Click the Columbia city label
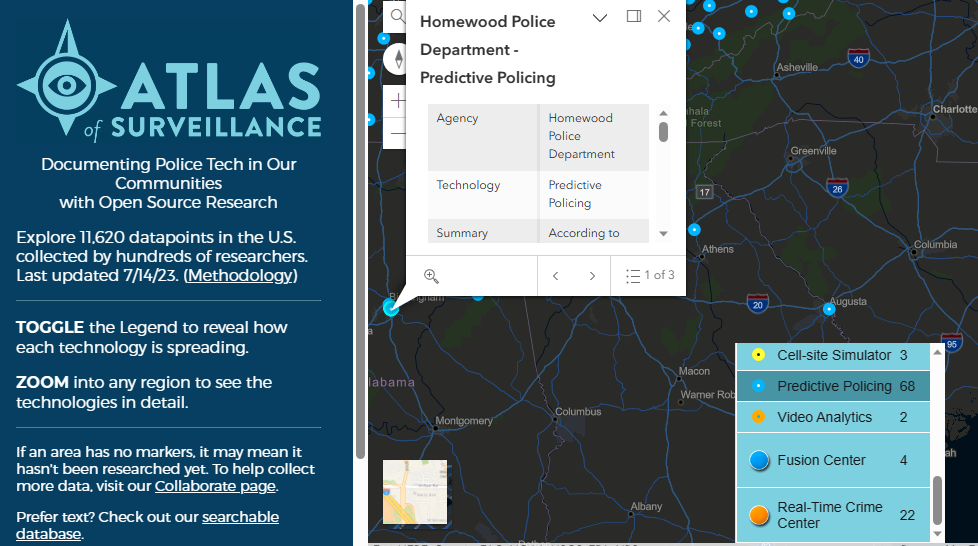This screenshot has height=546, width=978. (935, 245)
